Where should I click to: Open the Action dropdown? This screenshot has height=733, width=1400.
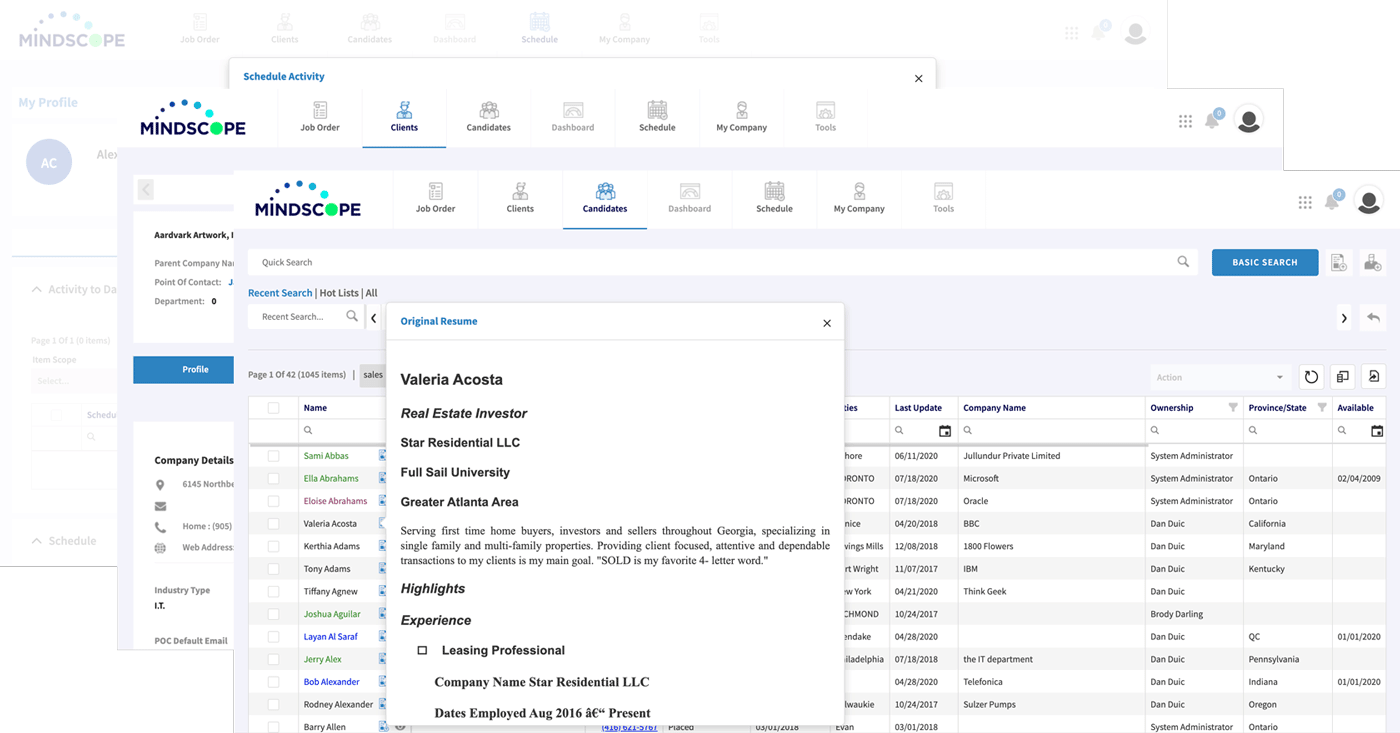[x=1218, y=377]
